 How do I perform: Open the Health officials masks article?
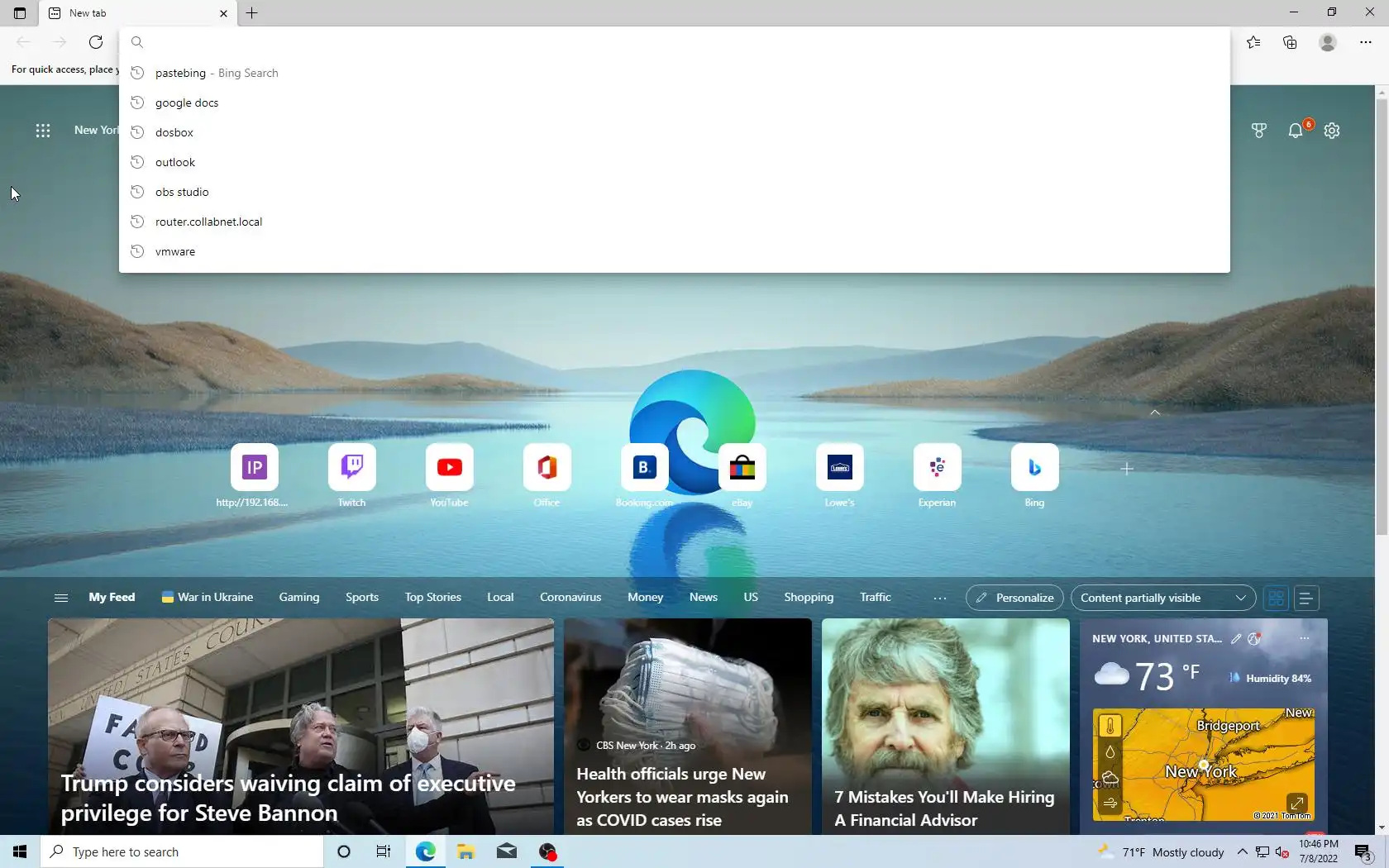point(688,727)
